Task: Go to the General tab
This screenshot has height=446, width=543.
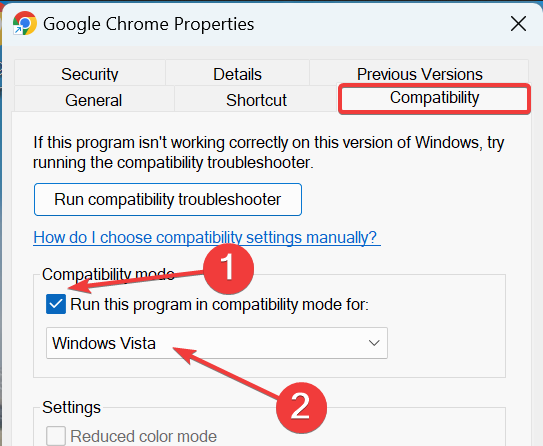Action: 94,100
